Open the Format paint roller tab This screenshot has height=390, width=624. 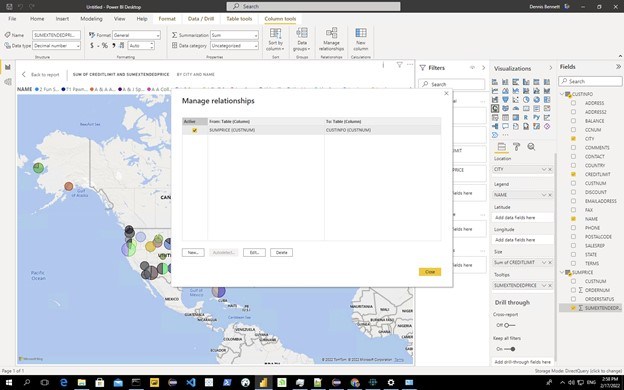[x=517, y=147]
